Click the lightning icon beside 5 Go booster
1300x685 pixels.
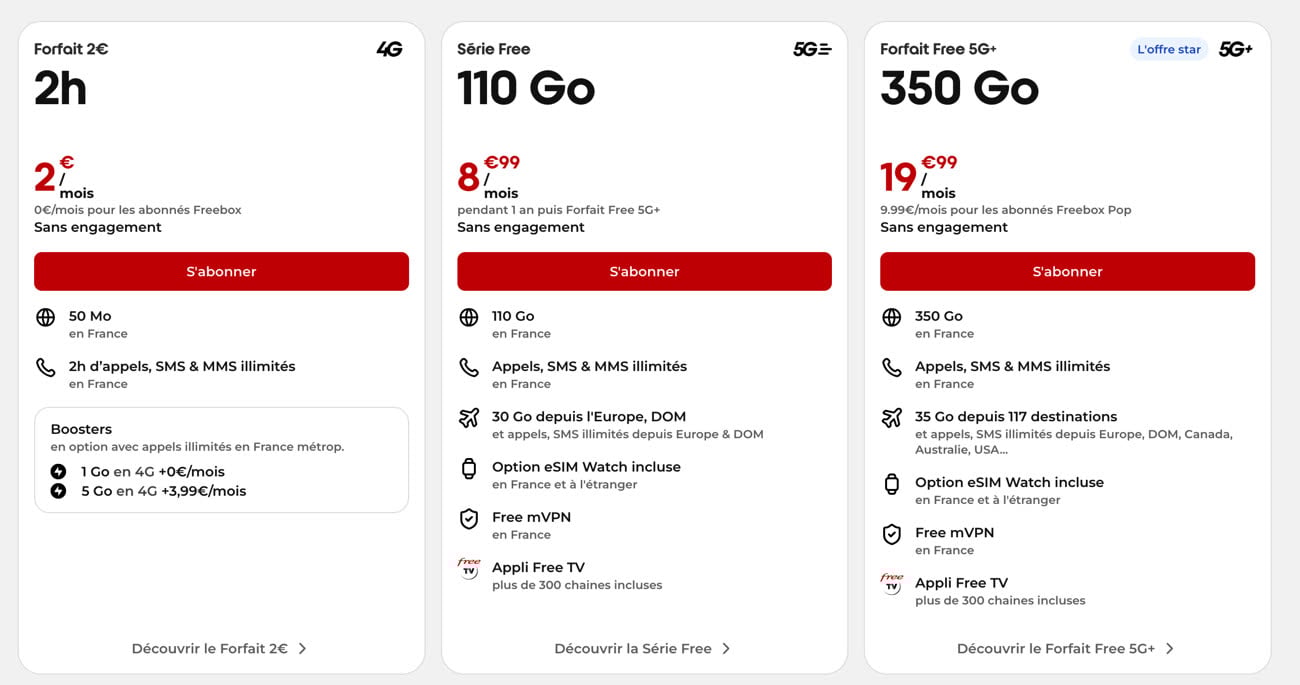pyautogui.click(x=59, y=491)
